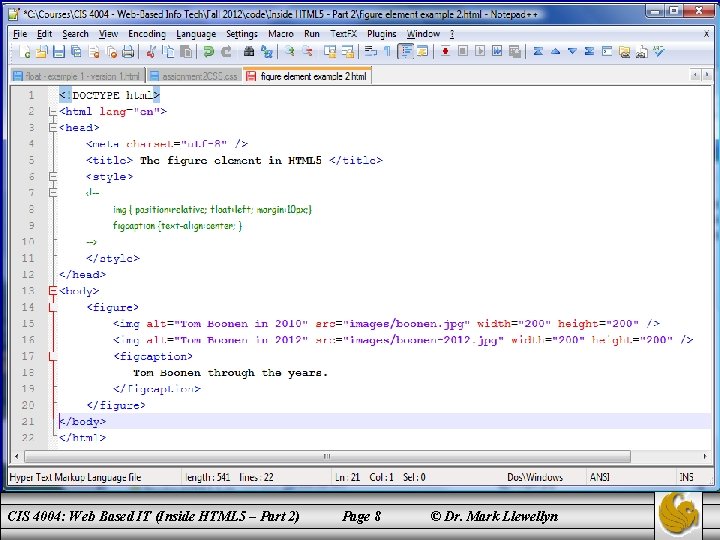The width and height of the screenshot is (720, 540).
Task: Open the Encoding menu
Action: point(147,34)
